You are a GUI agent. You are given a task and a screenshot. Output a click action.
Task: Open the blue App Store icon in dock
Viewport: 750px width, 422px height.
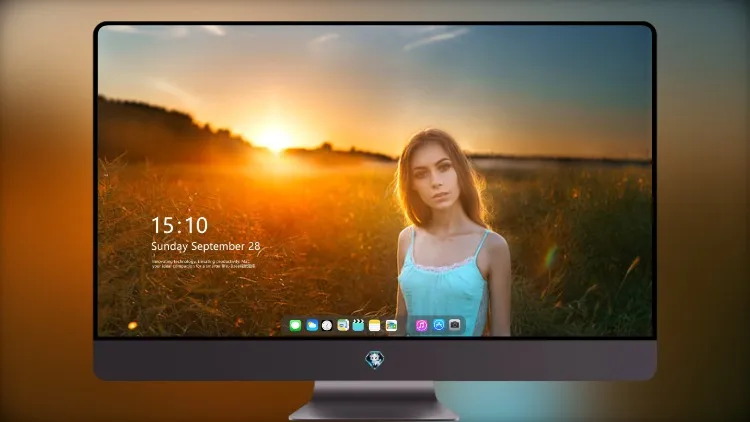click(439, 325)
